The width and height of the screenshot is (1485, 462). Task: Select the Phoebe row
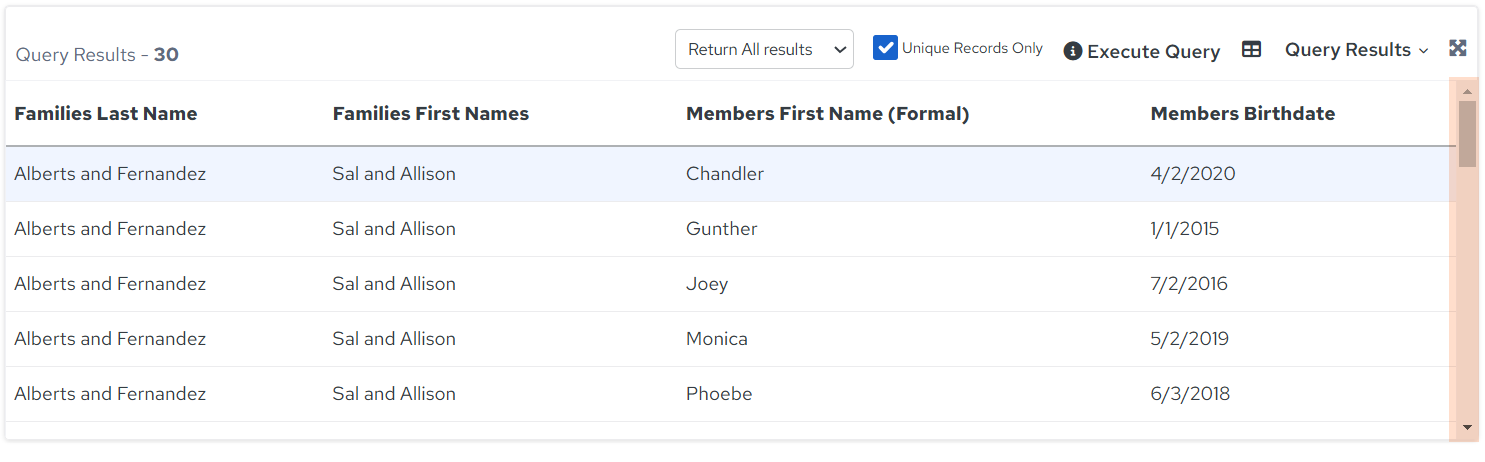pos(730,394)
